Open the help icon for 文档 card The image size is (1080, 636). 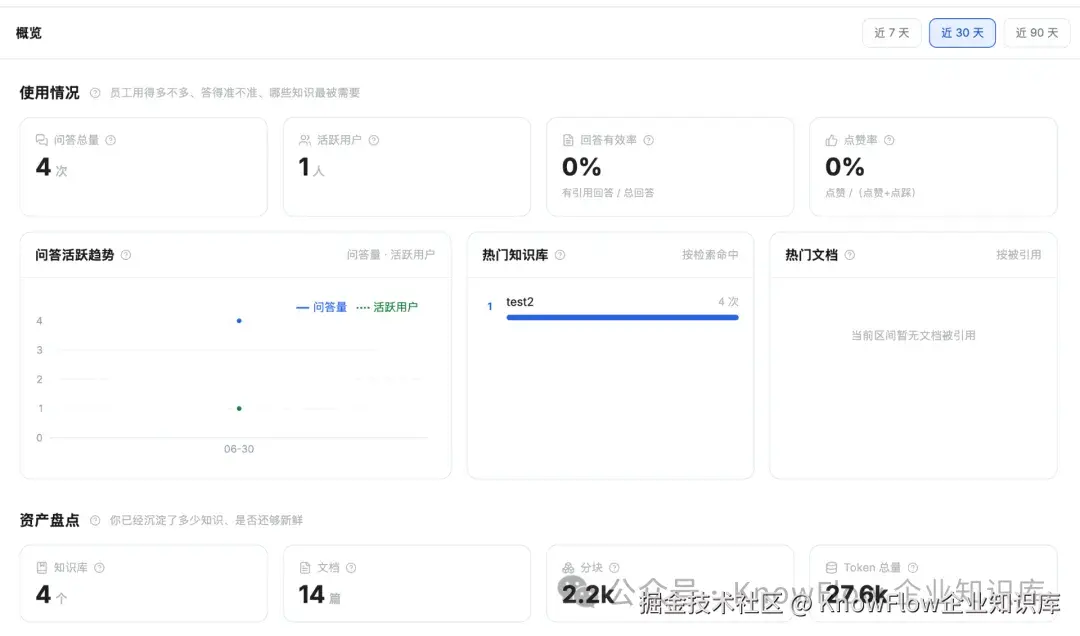(351, 568)
